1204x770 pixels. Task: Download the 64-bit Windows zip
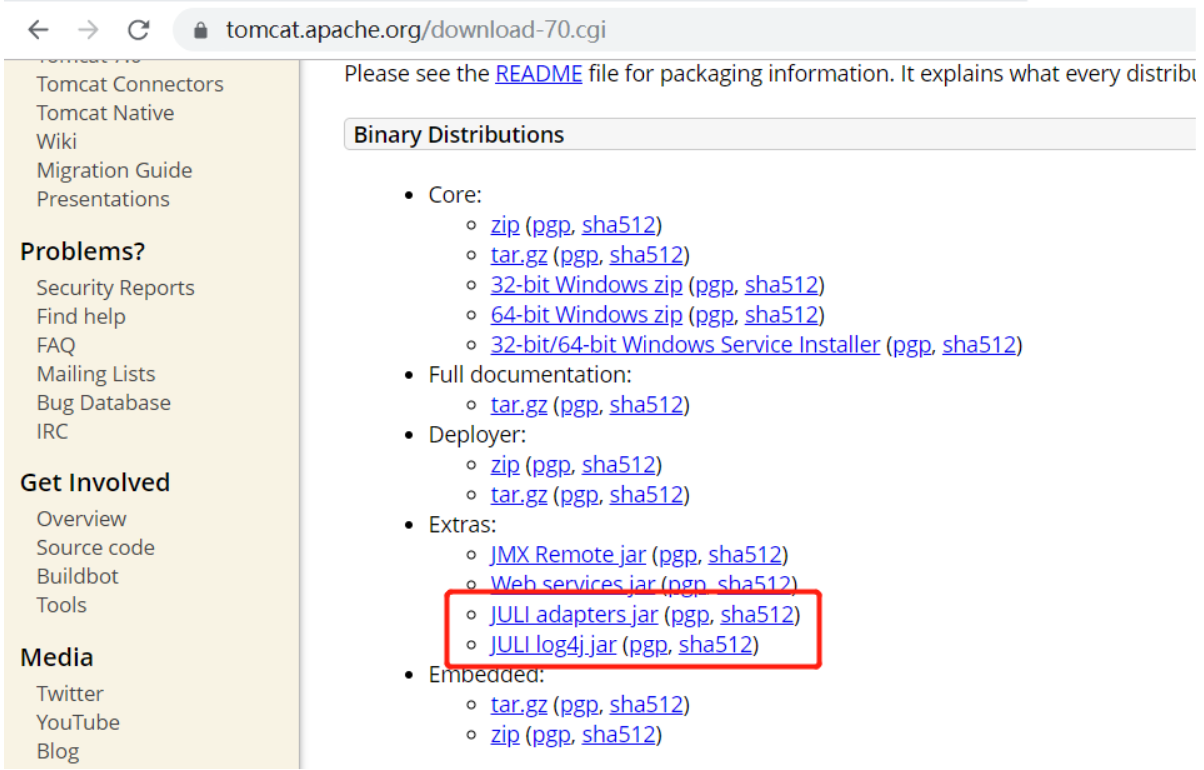pyautogui.click(x=586, y=315)
